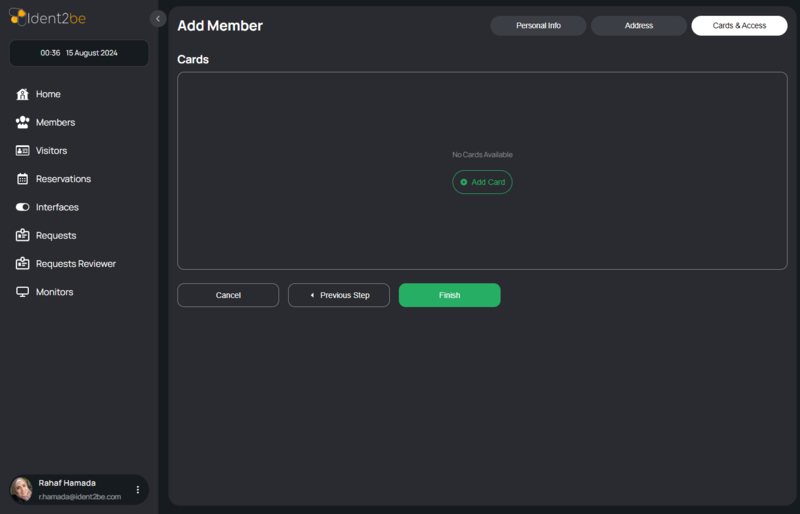
Task: Click the 'No Cards Available' text
Action: coord(482,155)
